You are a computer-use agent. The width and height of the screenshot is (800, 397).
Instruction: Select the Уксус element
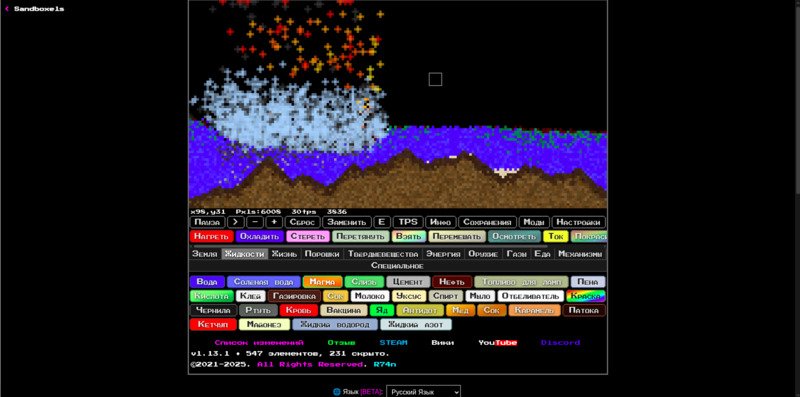click(x=409, y=296)
